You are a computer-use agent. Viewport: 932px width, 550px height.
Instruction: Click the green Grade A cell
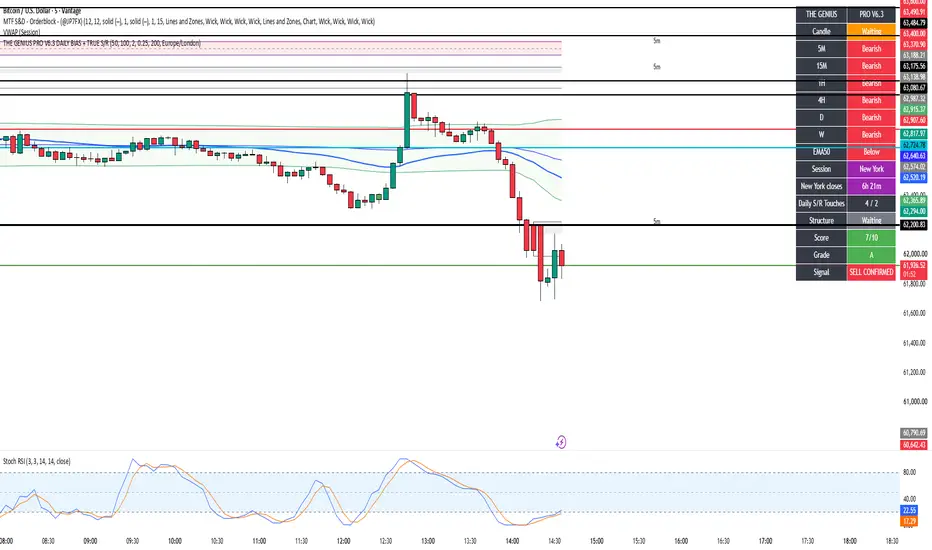[871, 255]
